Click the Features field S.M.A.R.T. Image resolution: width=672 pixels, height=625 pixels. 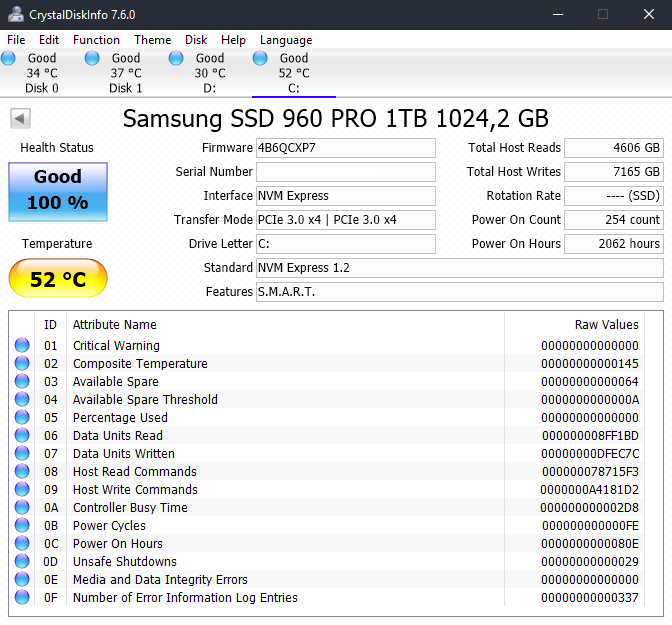coord(460,292)
